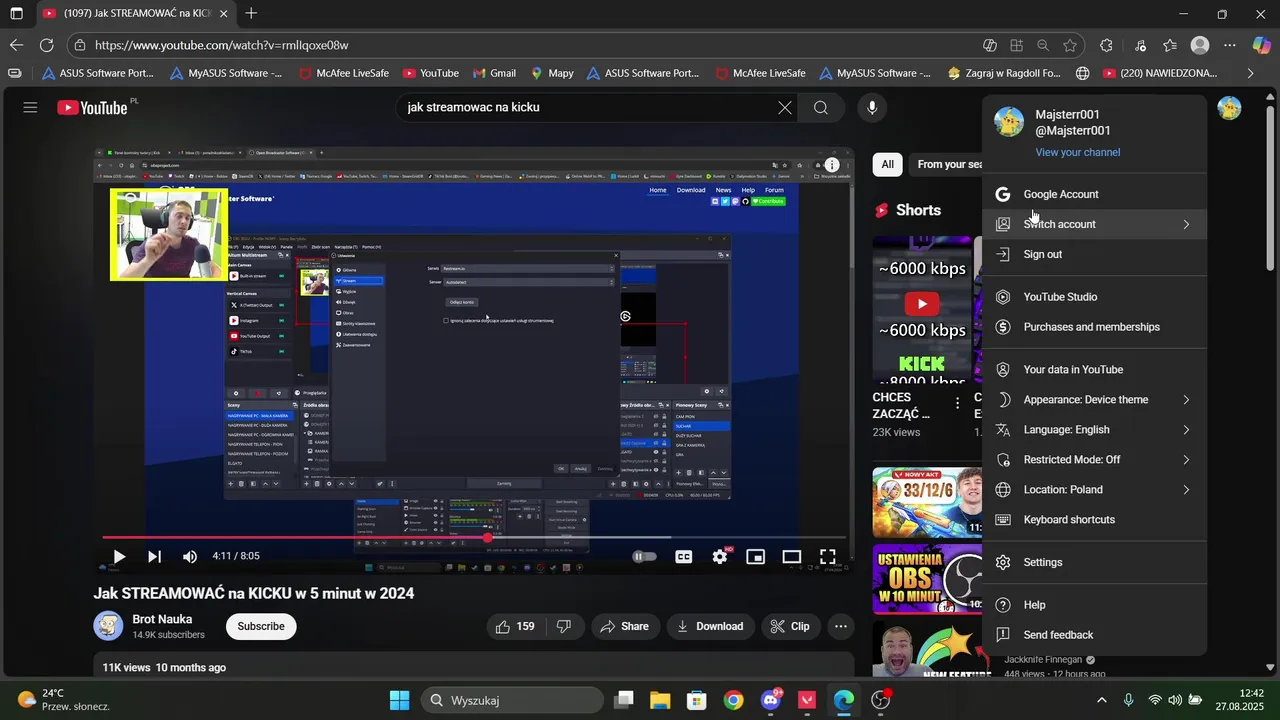Viewport: 1280px width, 720px height.
Task: Open more actions ellipsis below video
Action: click(841, 626)
